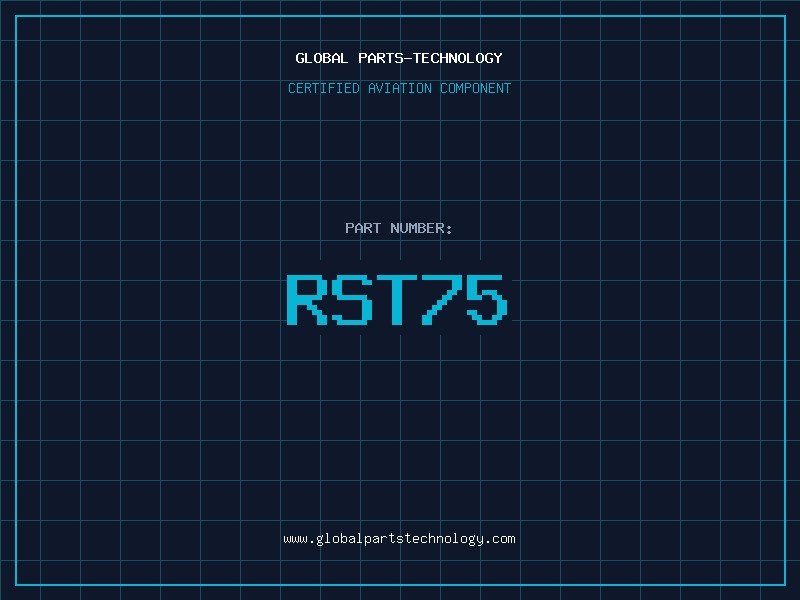Screen dimensions: 800x600
Task: Click the PART NUMBER: label
Action: 399,228
